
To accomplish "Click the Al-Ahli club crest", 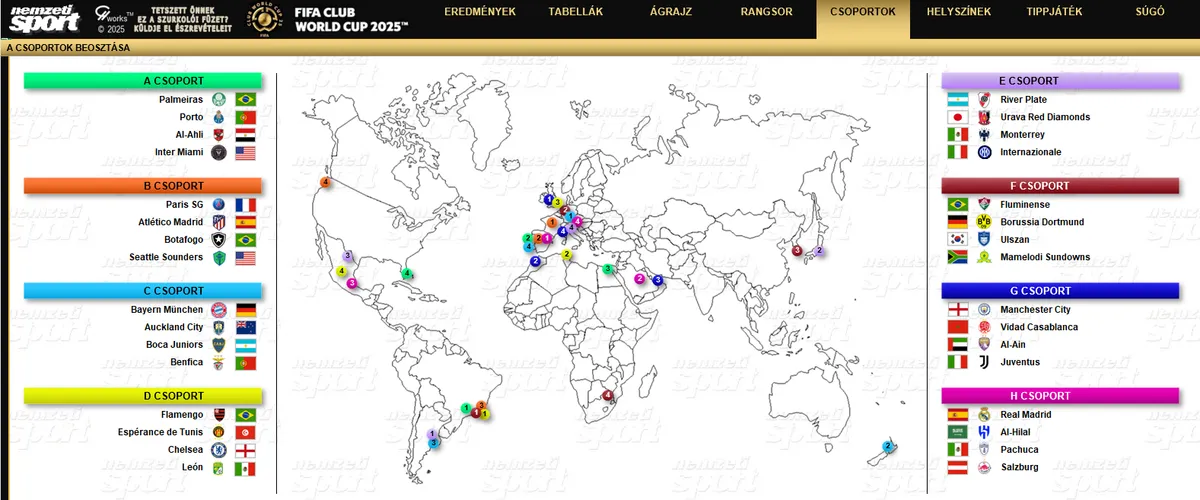I will pyautogui.click(x=219, y=135).
